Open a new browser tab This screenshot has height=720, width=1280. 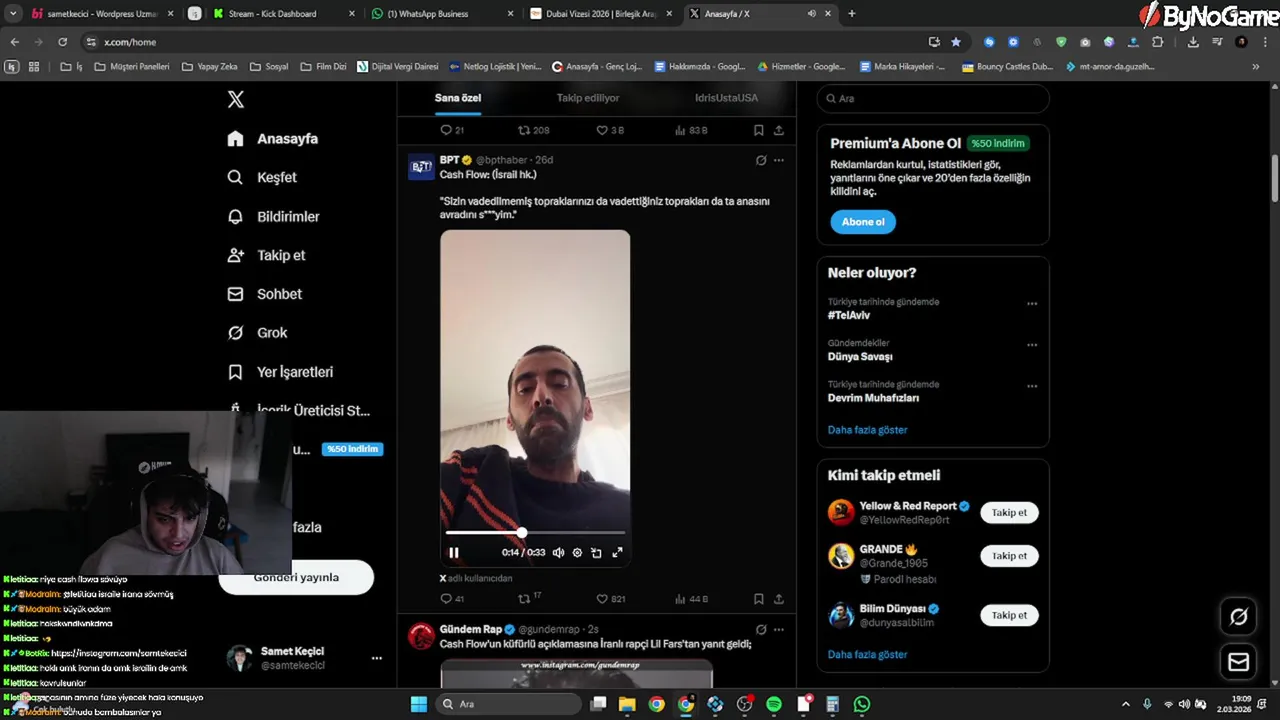click(x=852, y=14)
